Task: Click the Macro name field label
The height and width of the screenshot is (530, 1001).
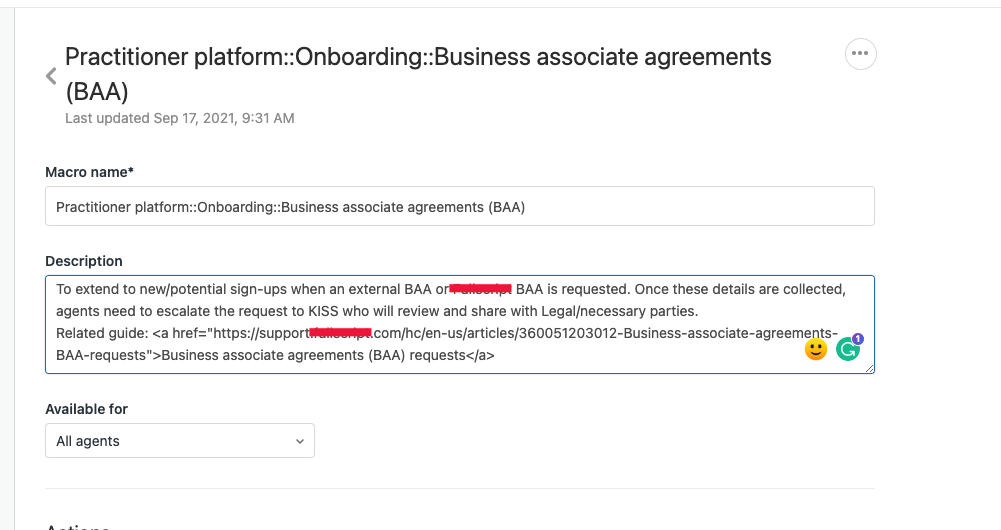Action: pos(89,172)
